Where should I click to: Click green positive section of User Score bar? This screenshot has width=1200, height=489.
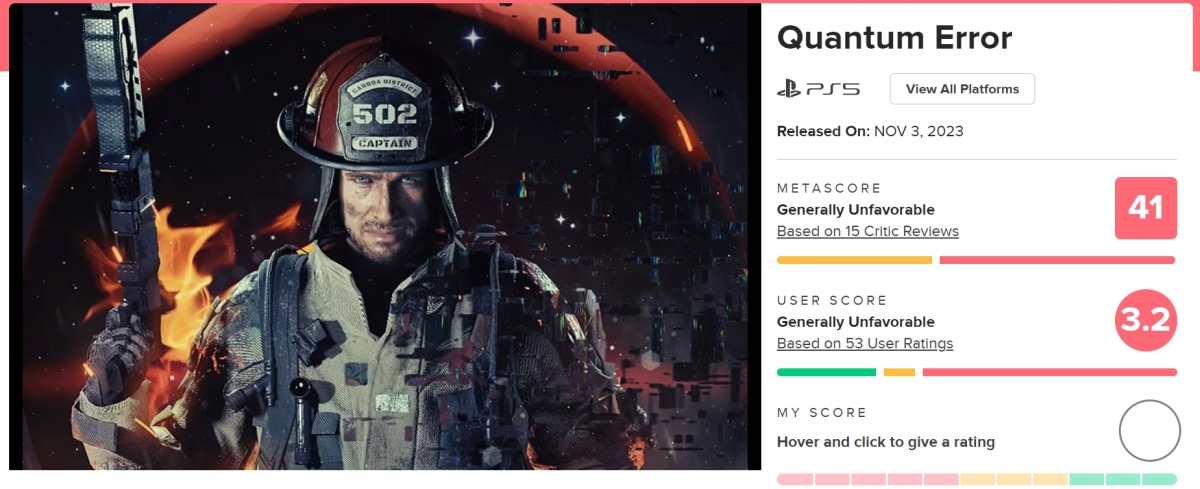point(826,372)
